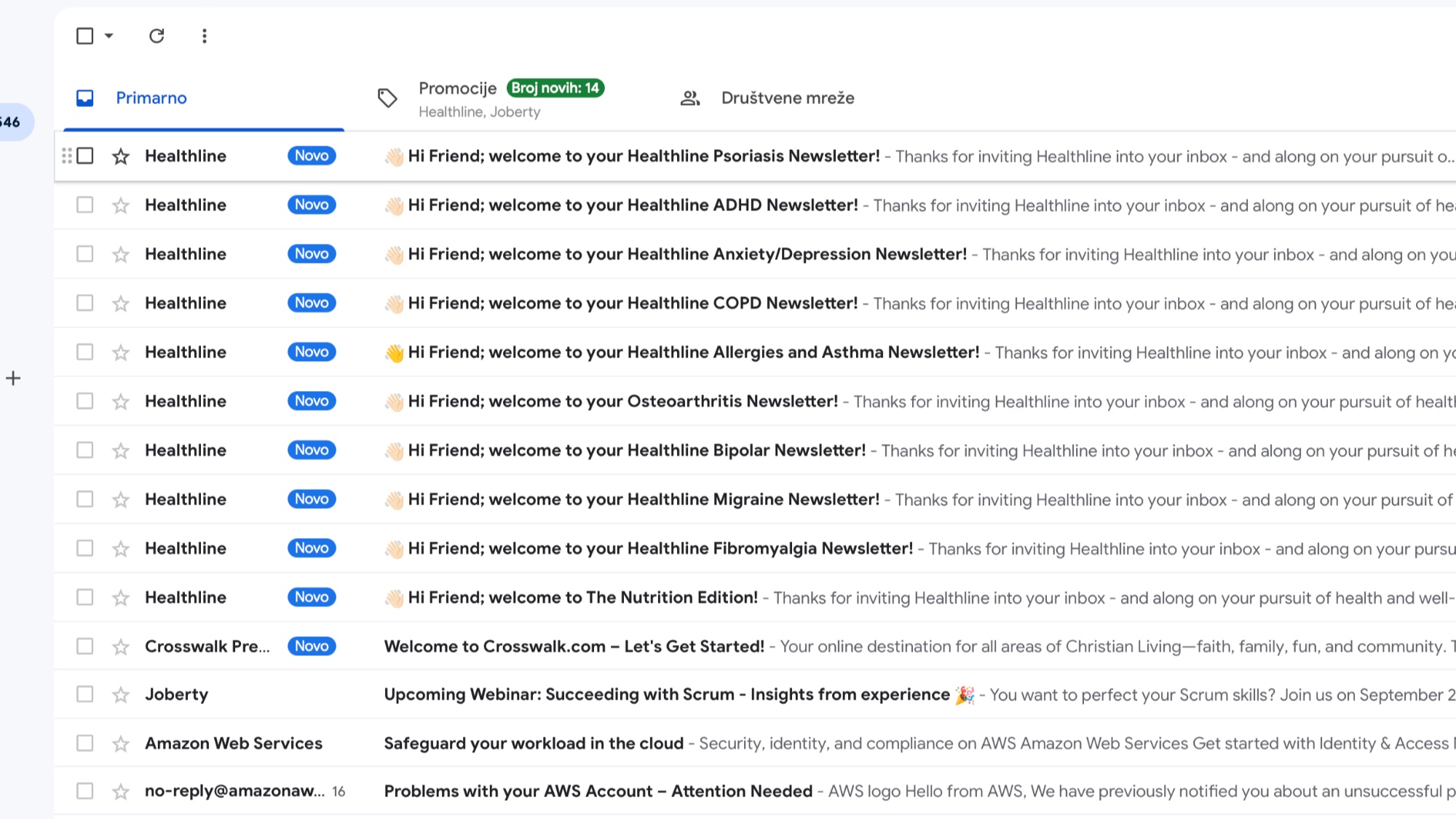Select the Psoriasis Newsletter email checkbox
This screenshot has width=1456, height=819.
(x=85, y=156)
